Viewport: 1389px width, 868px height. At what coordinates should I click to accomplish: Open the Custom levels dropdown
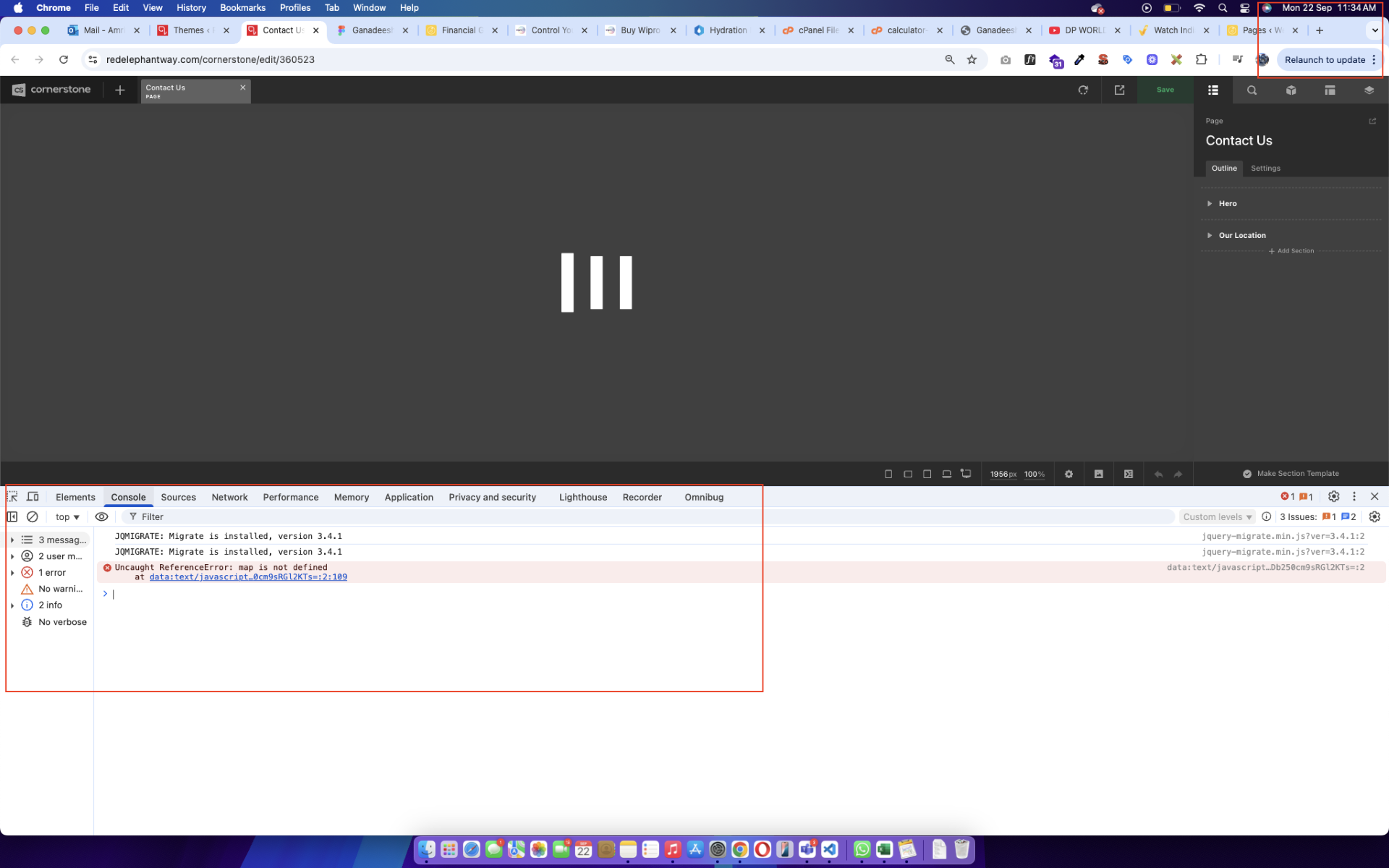click(x=1218, y=516)
